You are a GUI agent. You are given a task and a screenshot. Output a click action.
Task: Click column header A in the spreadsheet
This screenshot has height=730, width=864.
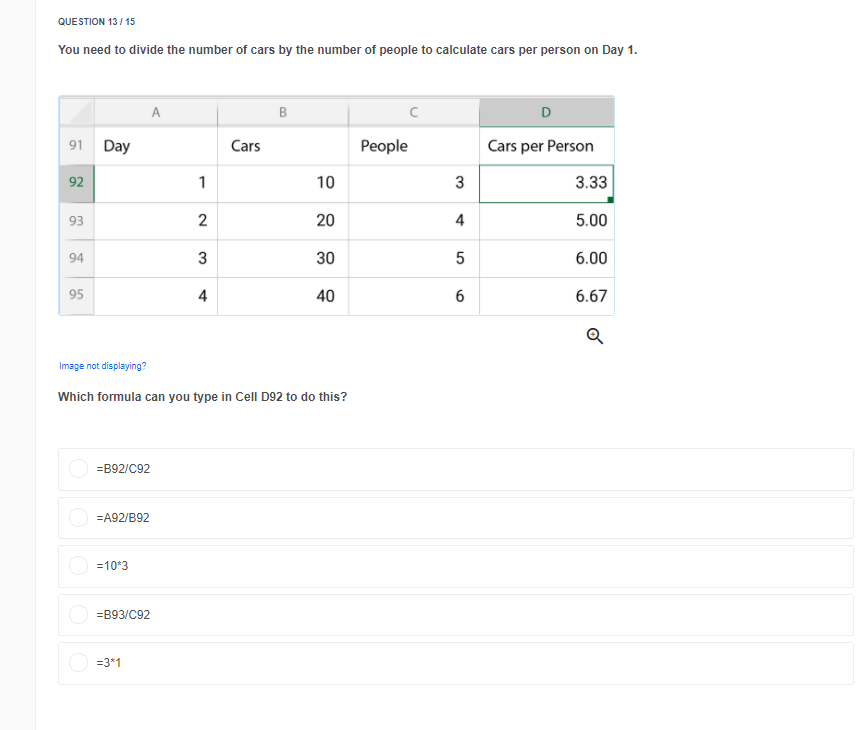point(155,111)
